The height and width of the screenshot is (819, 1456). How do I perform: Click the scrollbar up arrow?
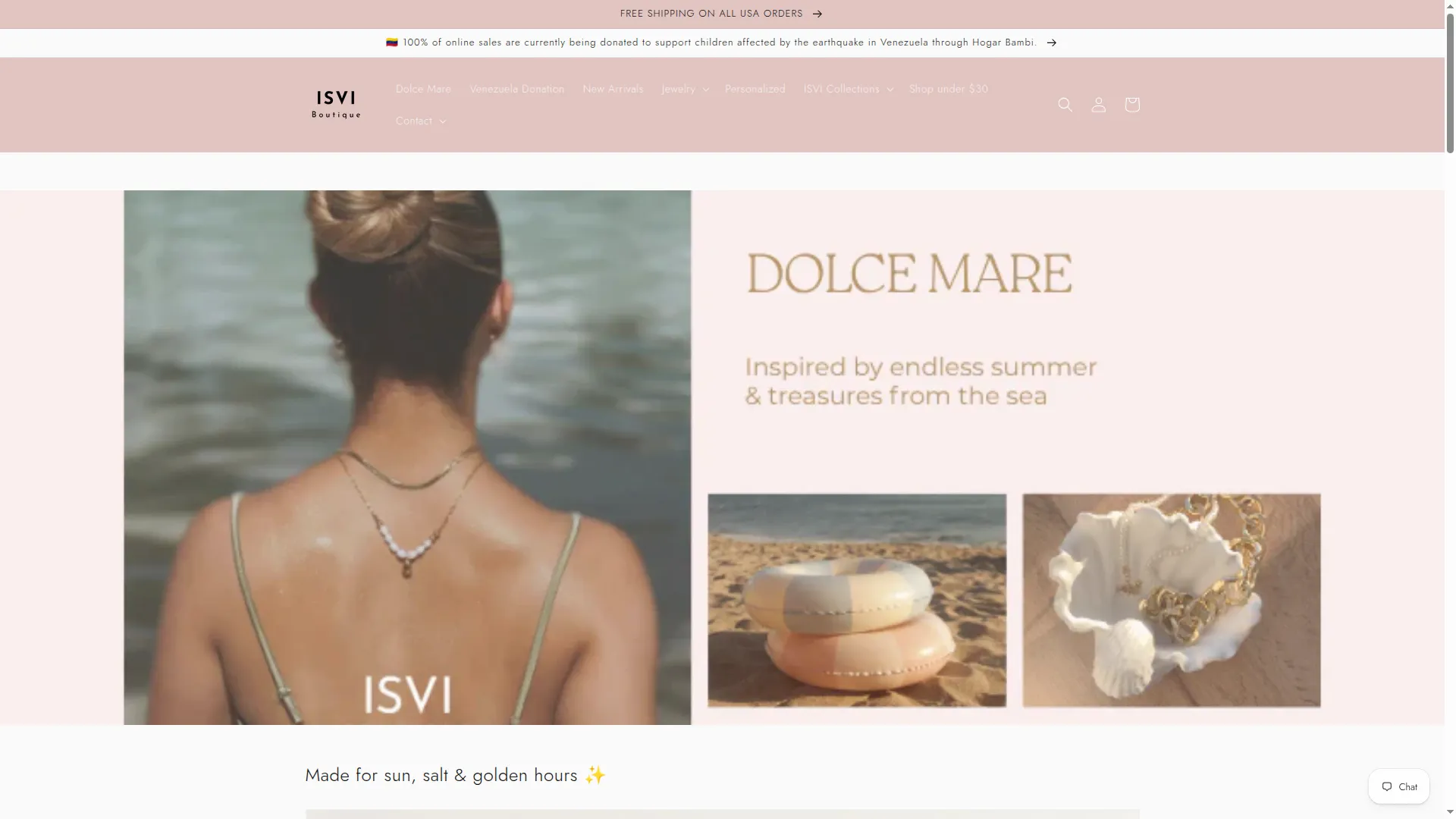pyautogui.click(x=1450, y=5)
